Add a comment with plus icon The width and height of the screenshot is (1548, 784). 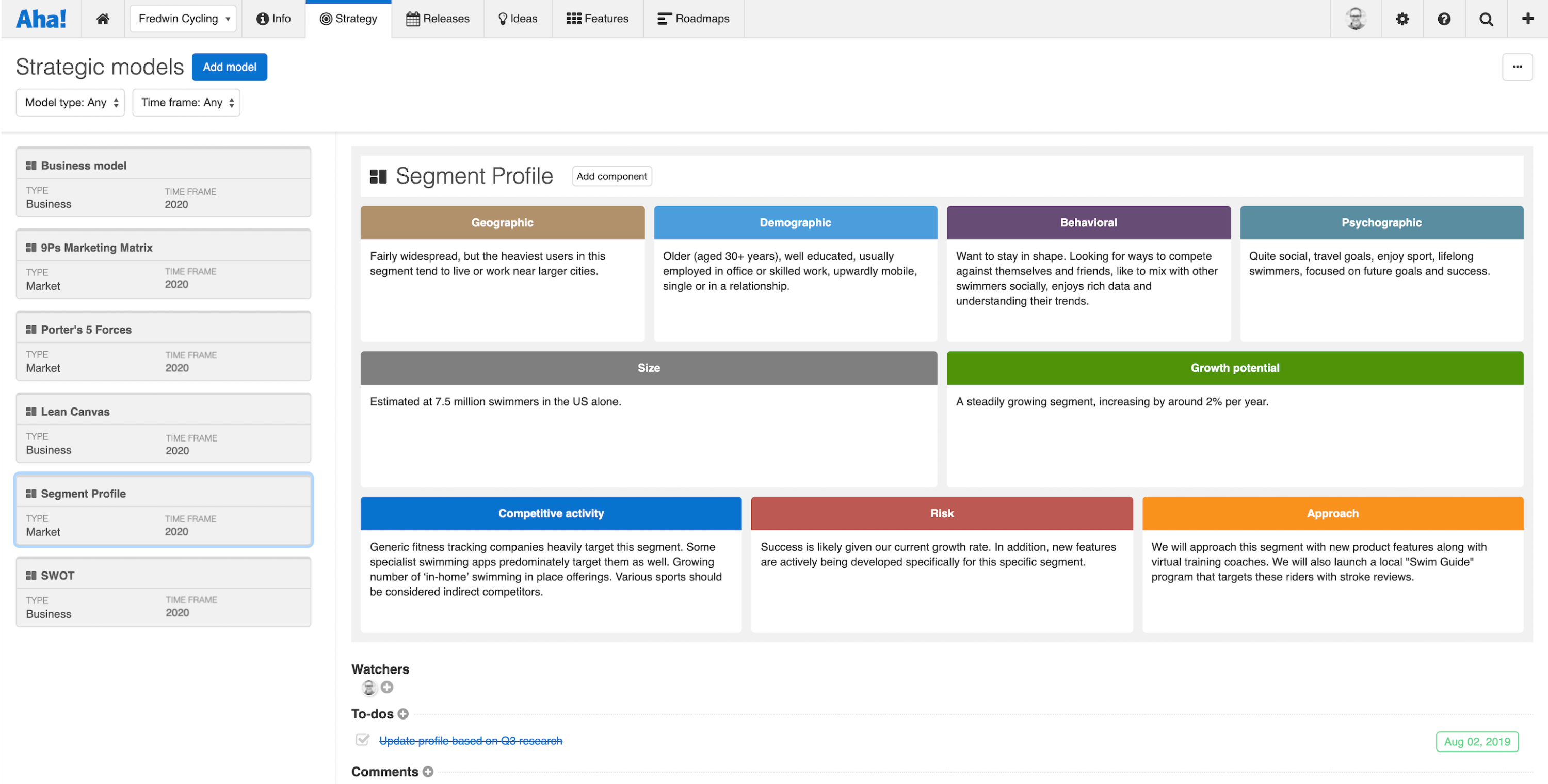(428, 772)
